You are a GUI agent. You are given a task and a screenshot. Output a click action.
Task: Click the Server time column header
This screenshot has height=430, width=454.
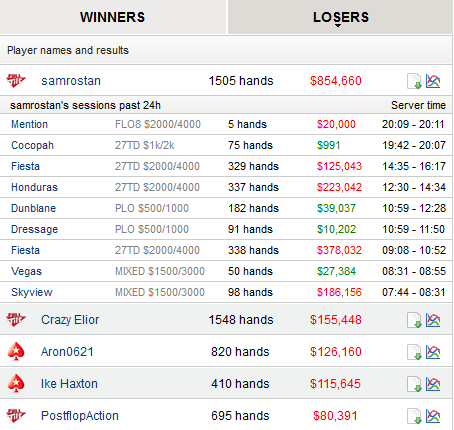pos(418,105)
